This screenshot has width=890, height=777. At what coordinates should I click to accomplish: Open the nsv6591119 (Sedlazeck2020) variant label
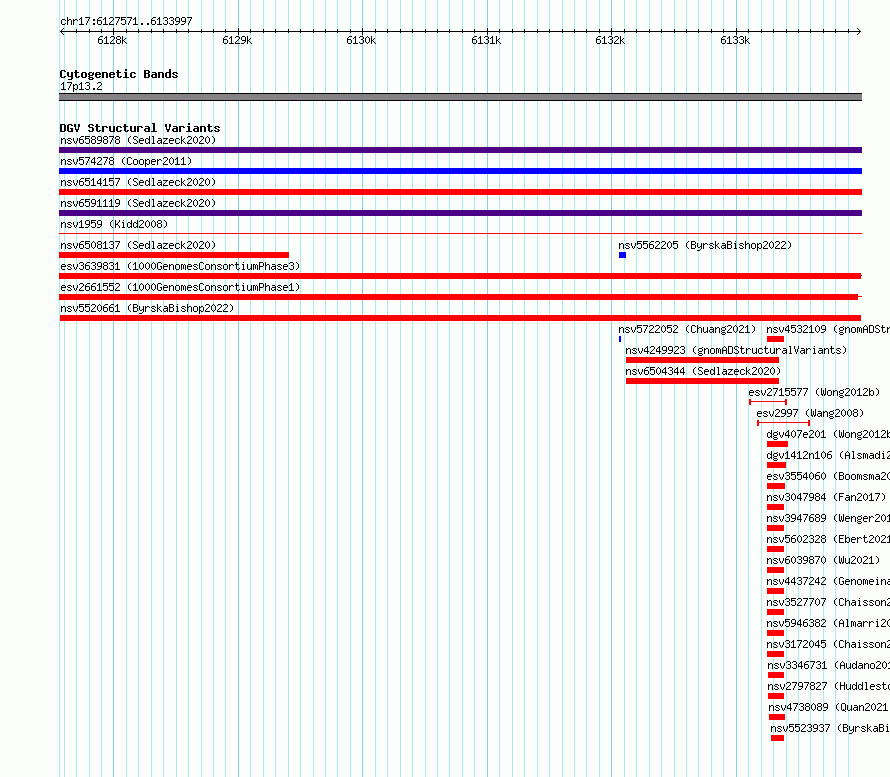(138, 203)
